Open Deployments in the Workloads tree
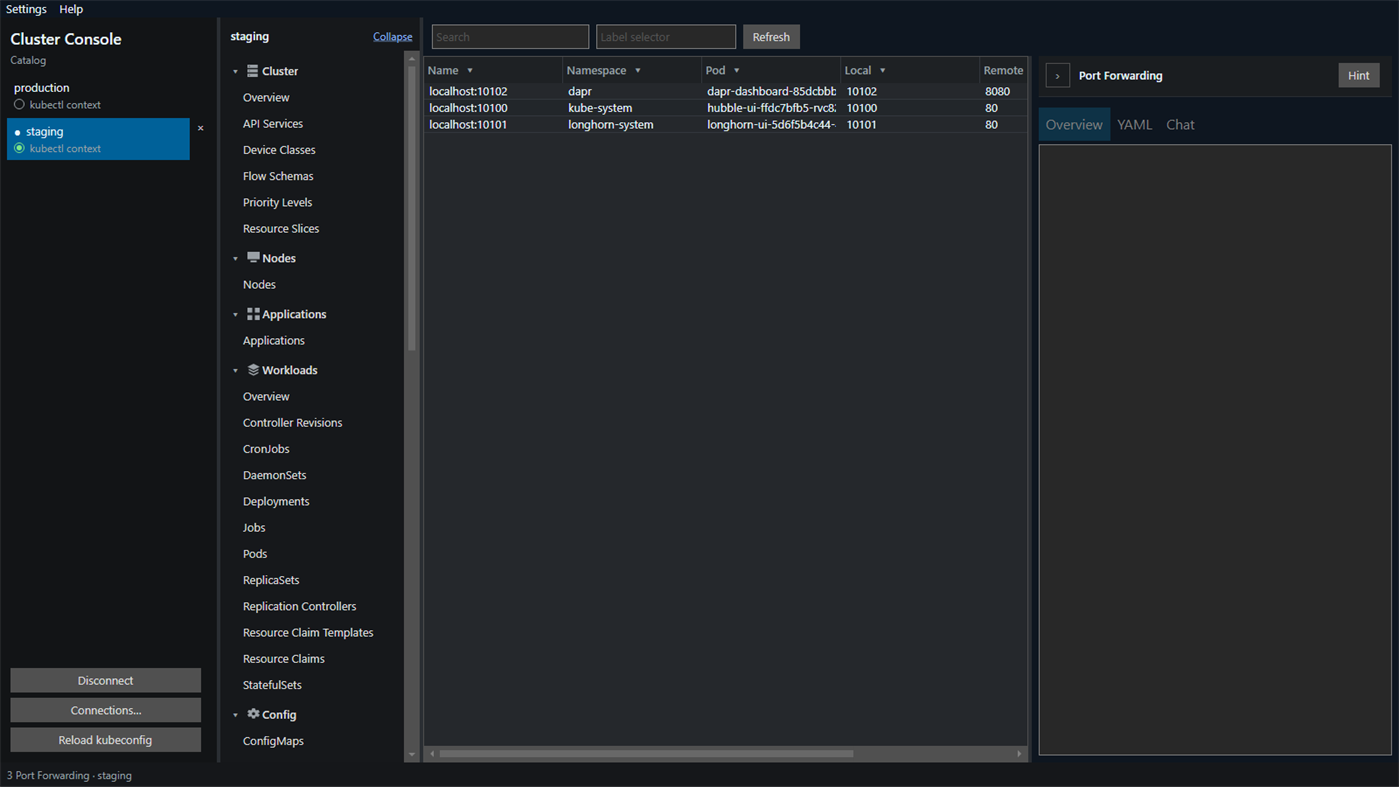Screen dimensions: 1399x787 pos(276,502)
